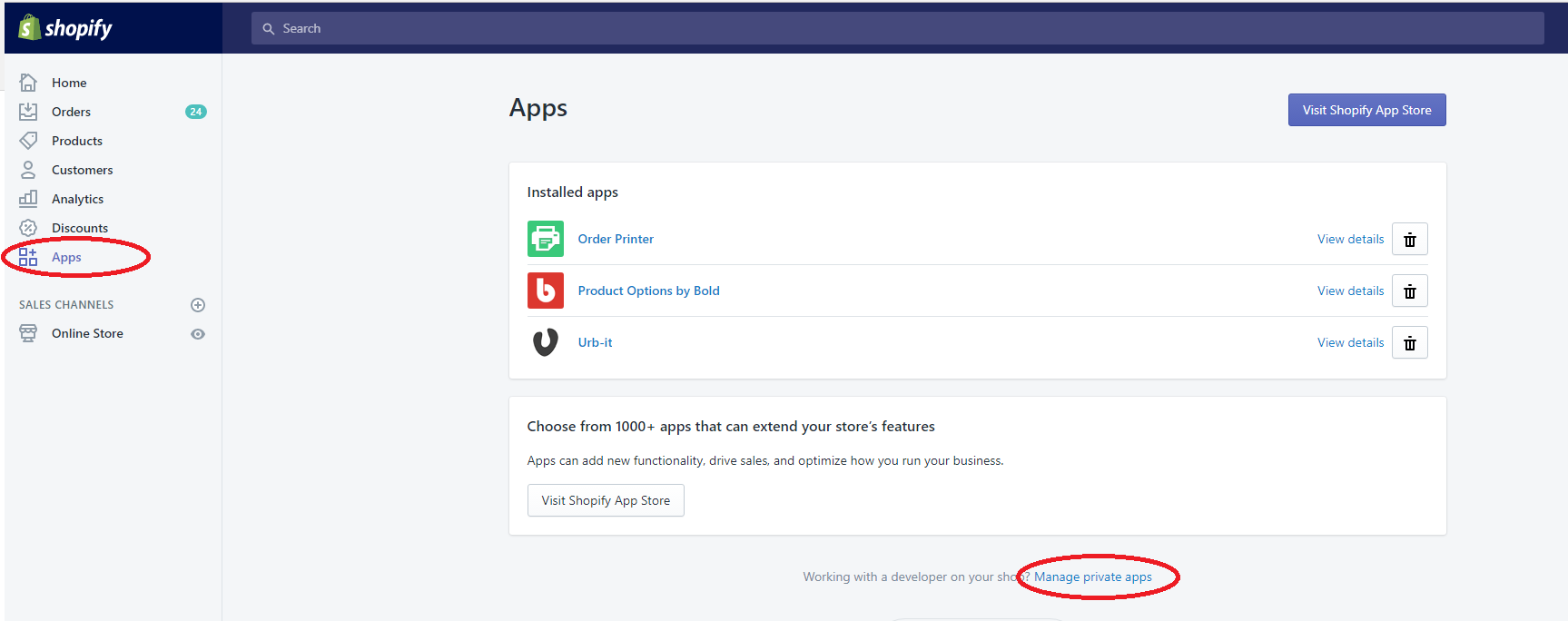1568x621 pixels.
Task: Open Analytics in sidebar
Action: click(x=77, y=199)
